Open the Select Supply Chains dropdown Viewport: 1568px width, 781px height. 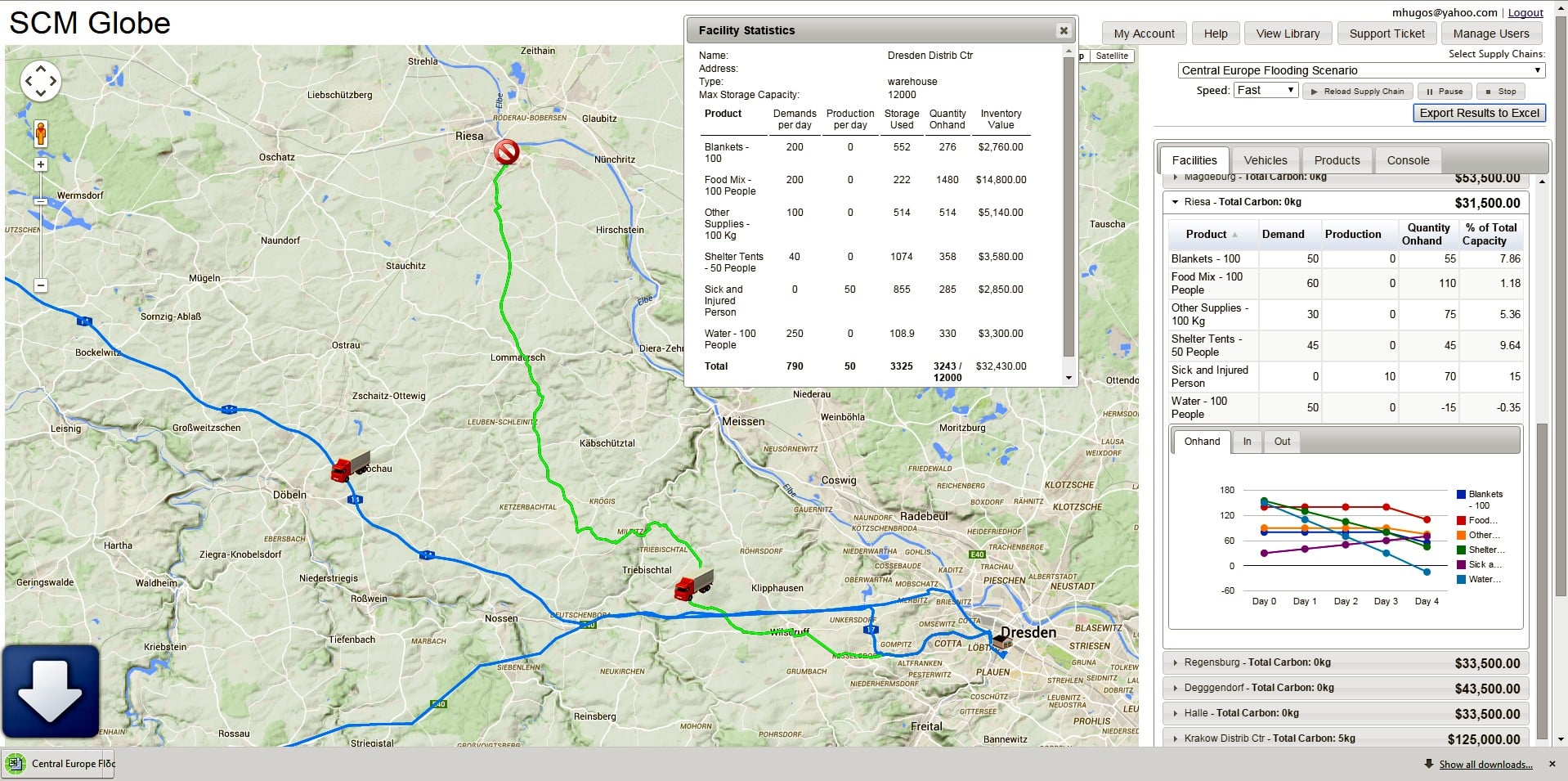[x=1361, y=70]
